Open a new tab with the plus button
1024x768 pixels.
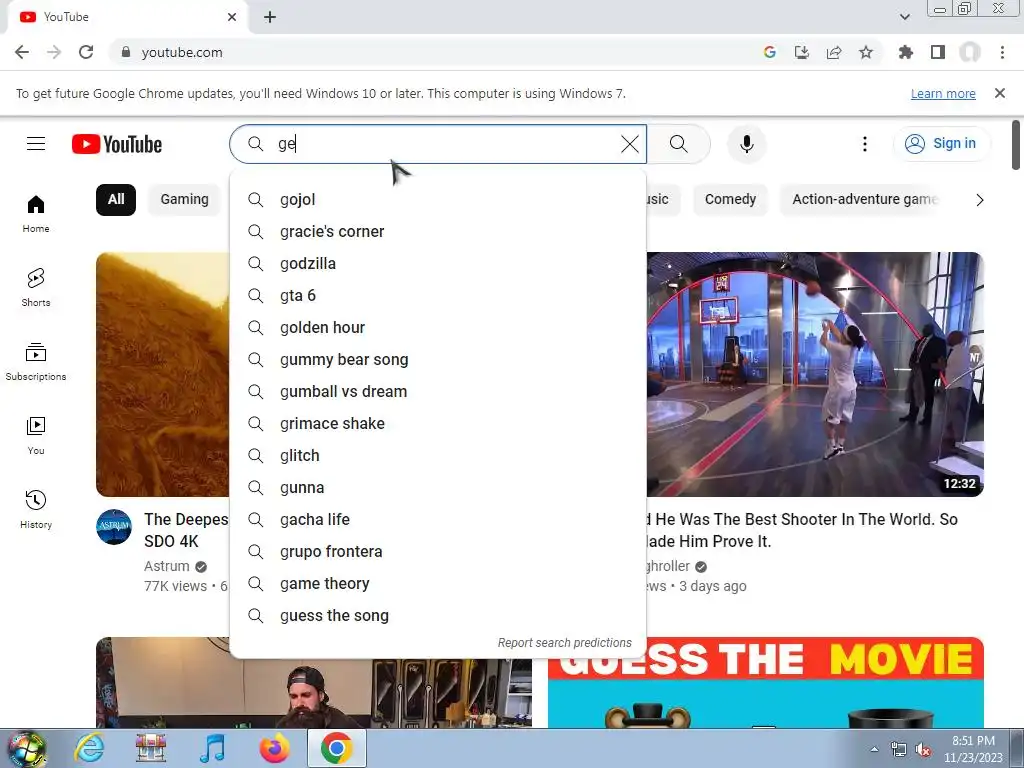[270, 17]
